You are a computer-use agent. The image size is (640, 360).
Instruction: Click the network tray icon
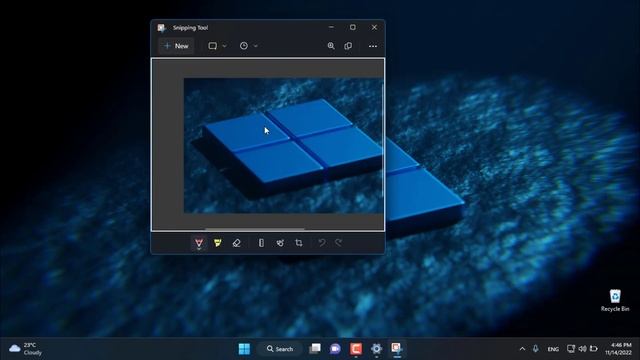tap(571, 349)
